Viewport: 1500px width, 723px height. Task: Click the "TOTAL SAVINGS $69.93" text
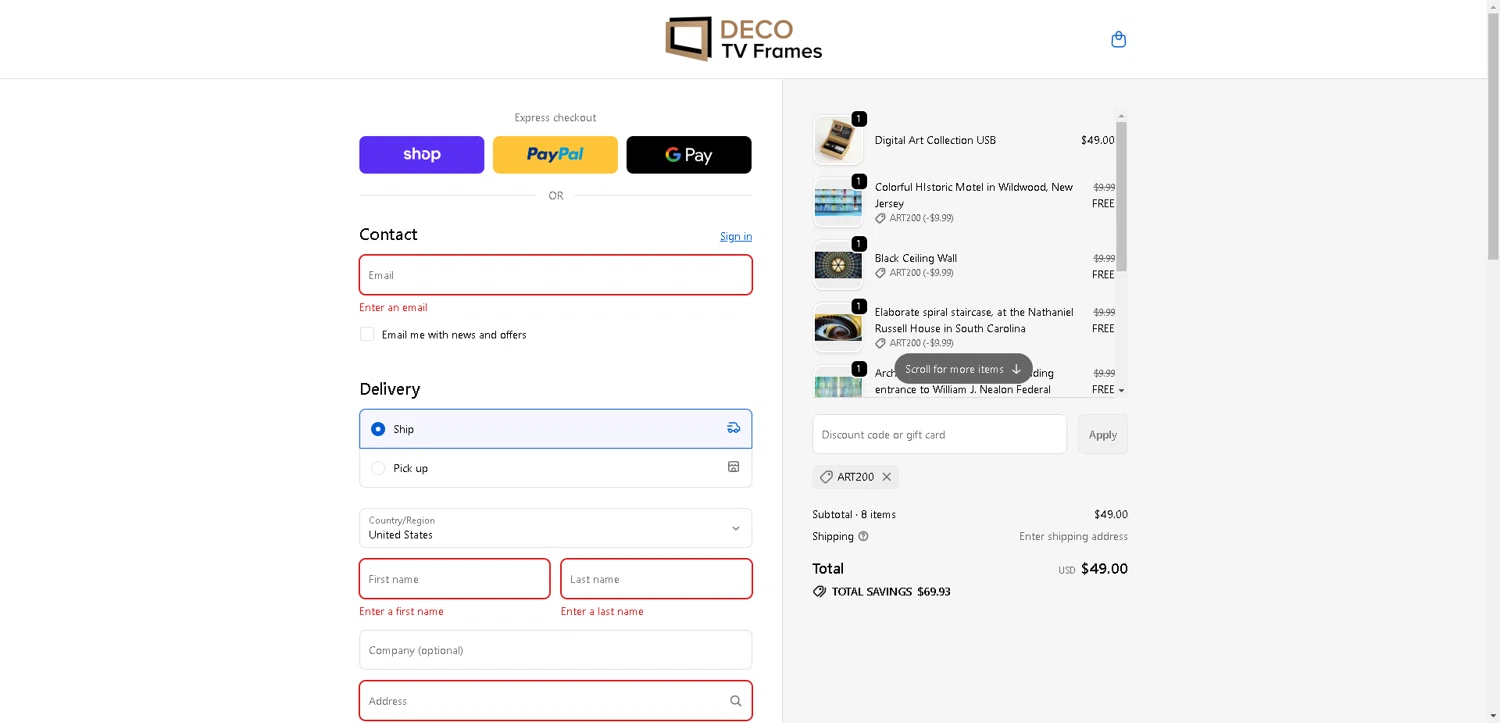[891, 591]
